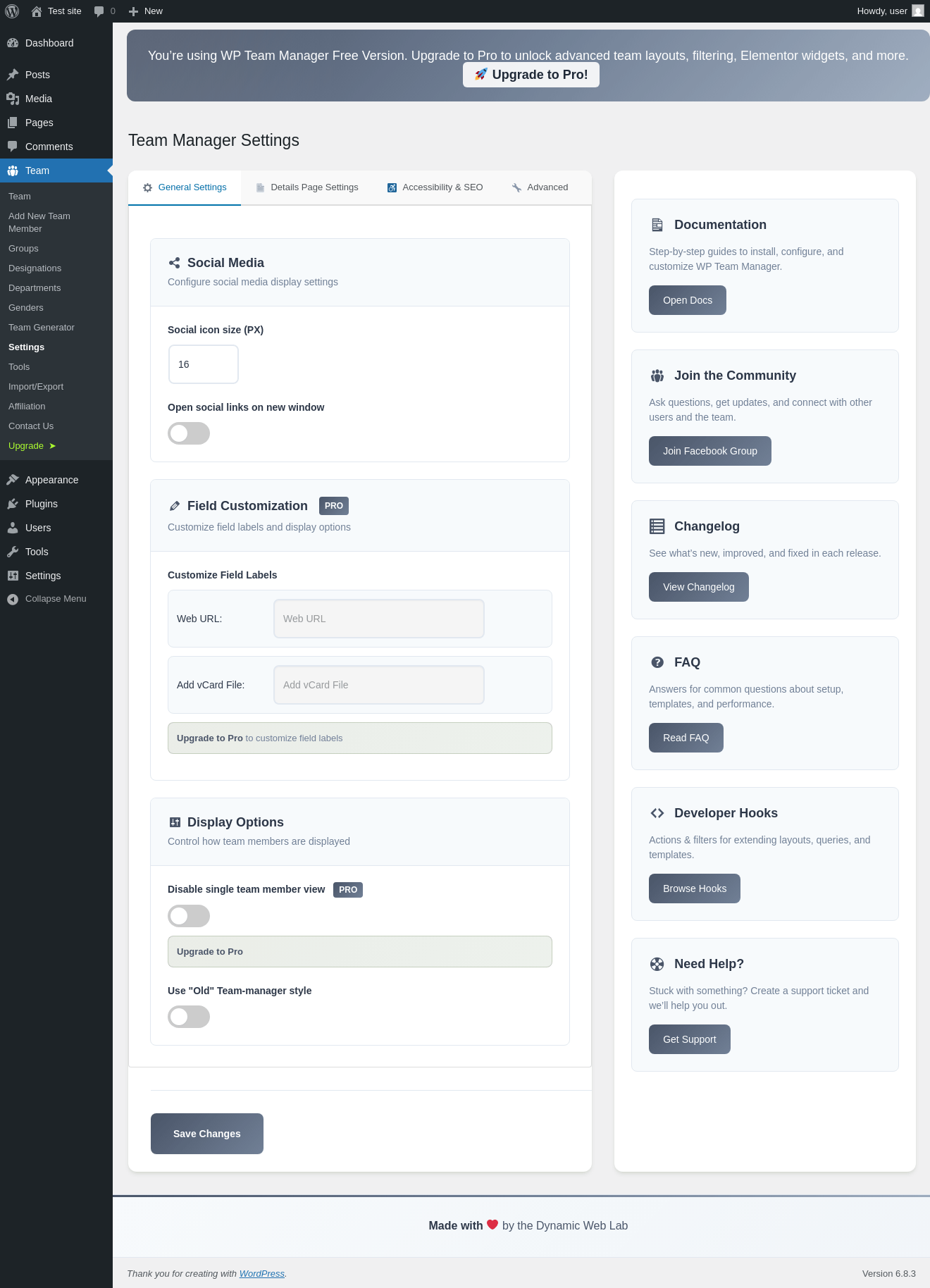The width and height of the screenshot is (930, 1288).
Task: Open the Test site home icon
Action: coord(37,11)
